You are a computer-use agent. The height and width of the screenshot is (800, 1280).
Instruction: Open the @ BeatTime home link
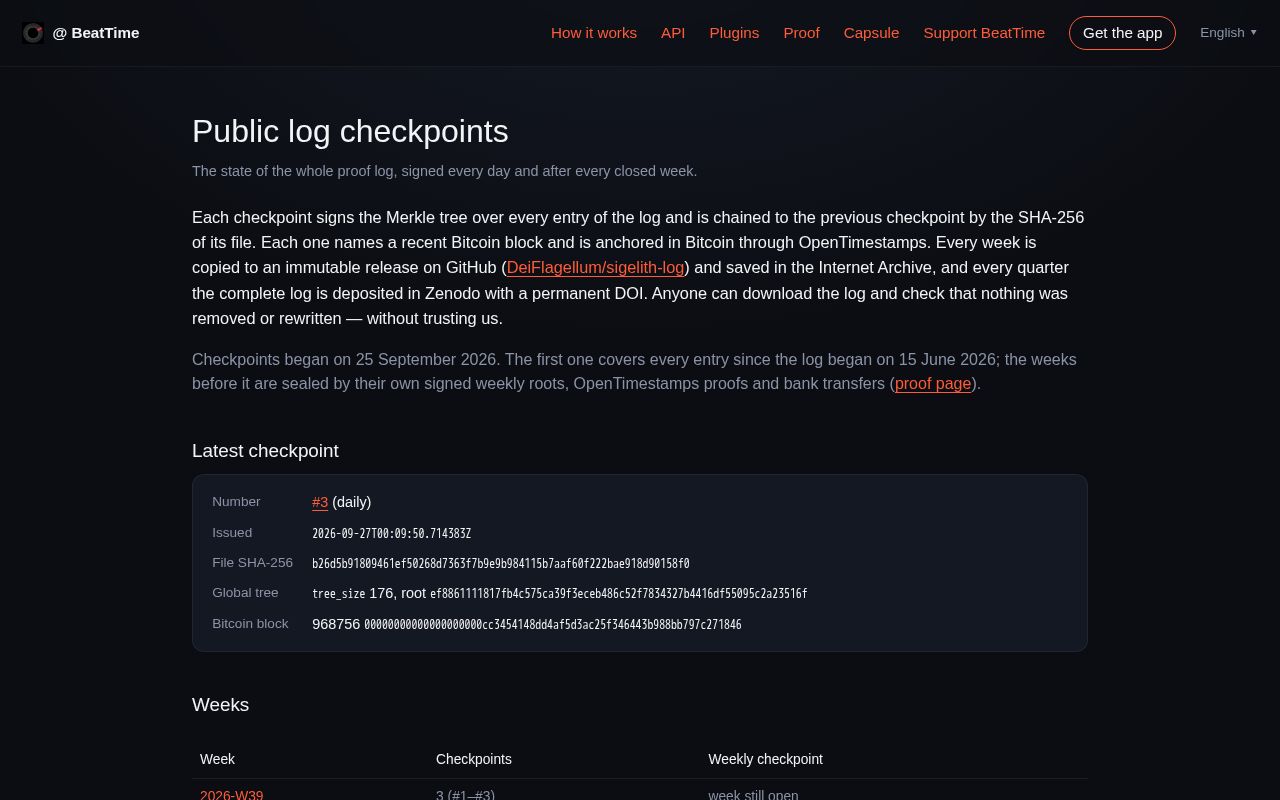pos(81,33)
